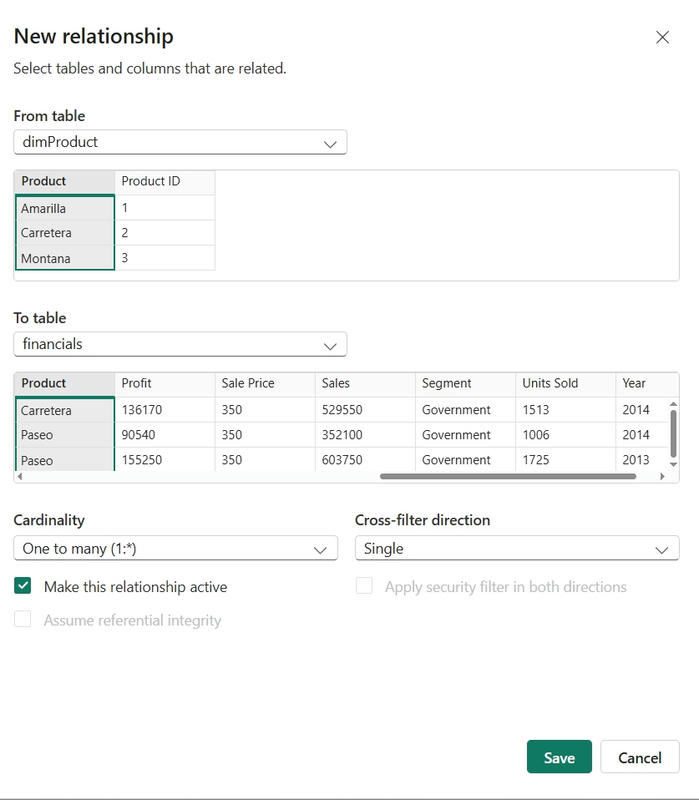Screen dimensions: 699x800
Task: Click the Cancel button
Action: (x=639, y=757)
